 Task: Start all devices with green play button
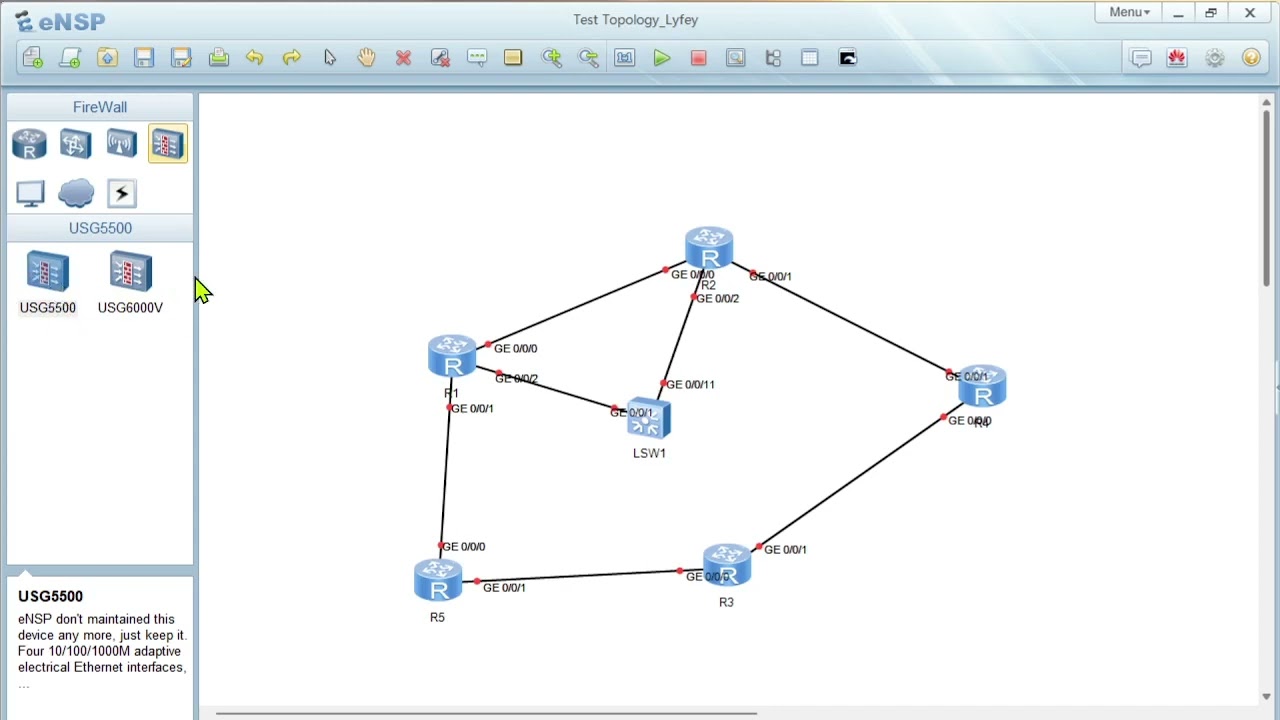coord(662,58)
